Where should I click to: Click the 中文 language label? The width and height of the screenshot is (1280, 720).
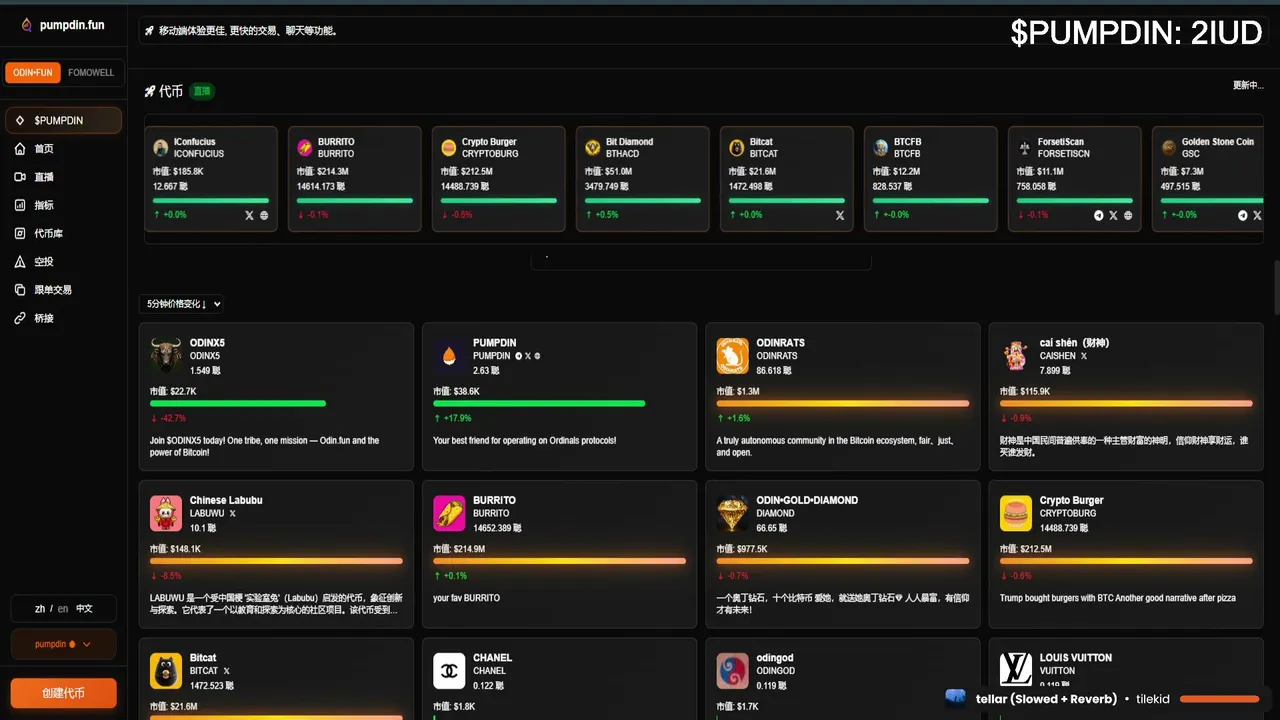84,608
